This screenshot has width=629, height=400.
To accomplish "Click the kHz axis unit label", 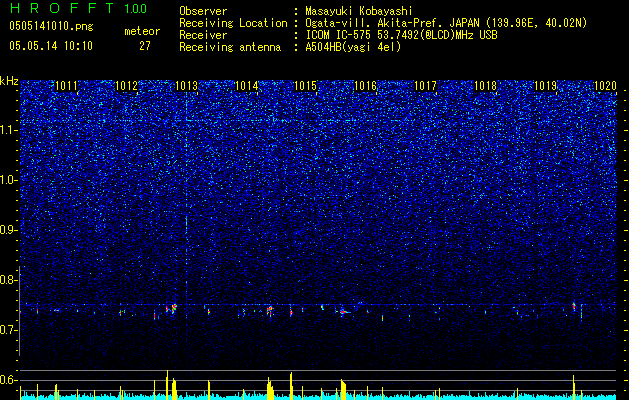I will coord(9,81).
